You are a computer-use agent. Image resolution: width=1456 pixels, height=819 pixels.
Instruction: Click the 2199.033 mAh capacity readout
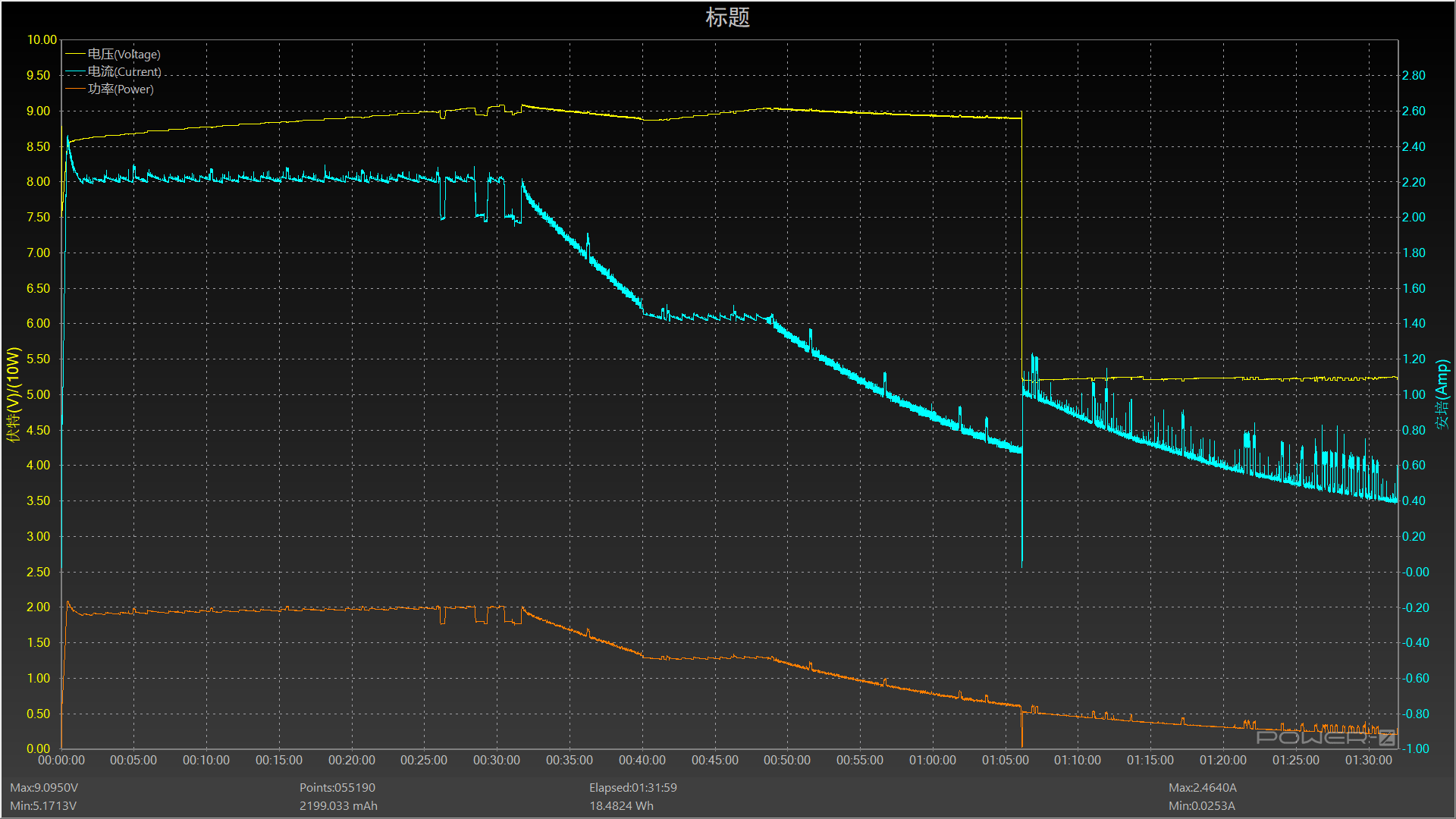(338, 806)
